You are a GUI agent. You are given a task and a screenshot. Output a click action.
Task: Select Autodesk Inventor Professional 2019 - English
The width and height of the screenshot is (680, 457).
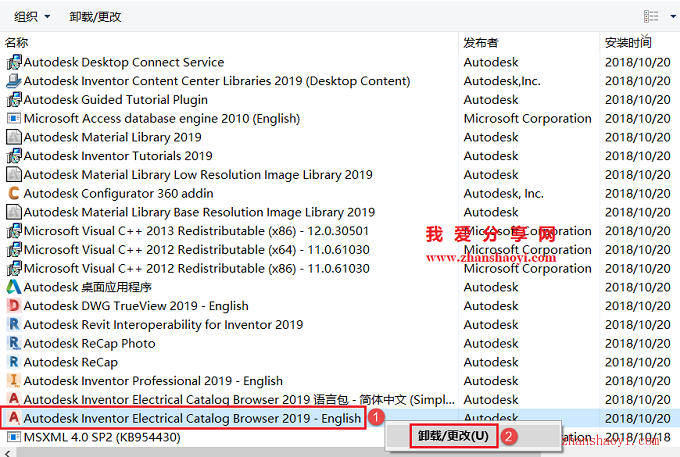click(153, 381)
